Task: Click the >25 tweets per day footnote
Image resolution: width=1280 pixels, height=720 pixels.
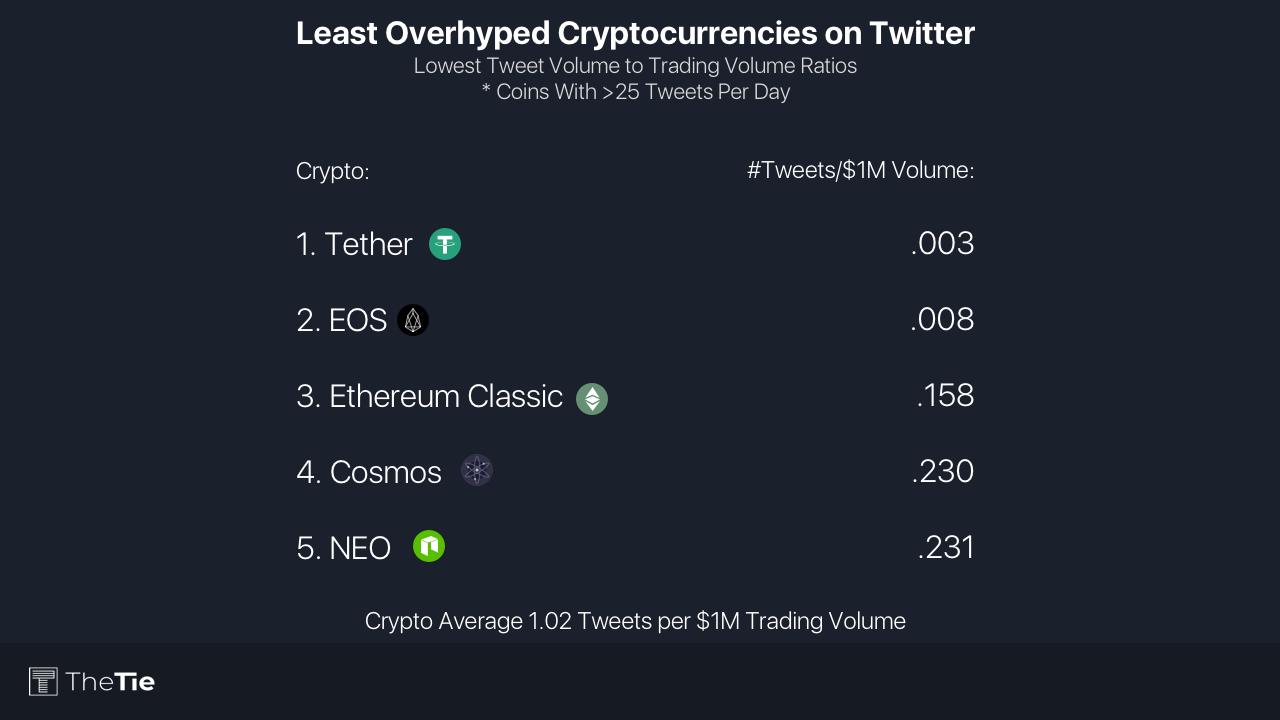Action: pos(635,92)
